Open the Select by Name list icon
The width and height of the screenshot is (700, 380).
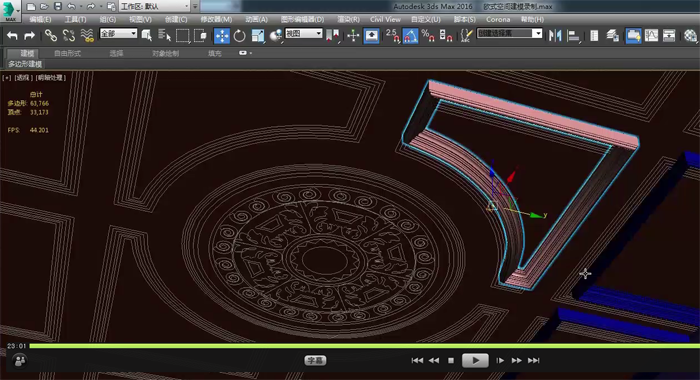[x=165, y=35]
